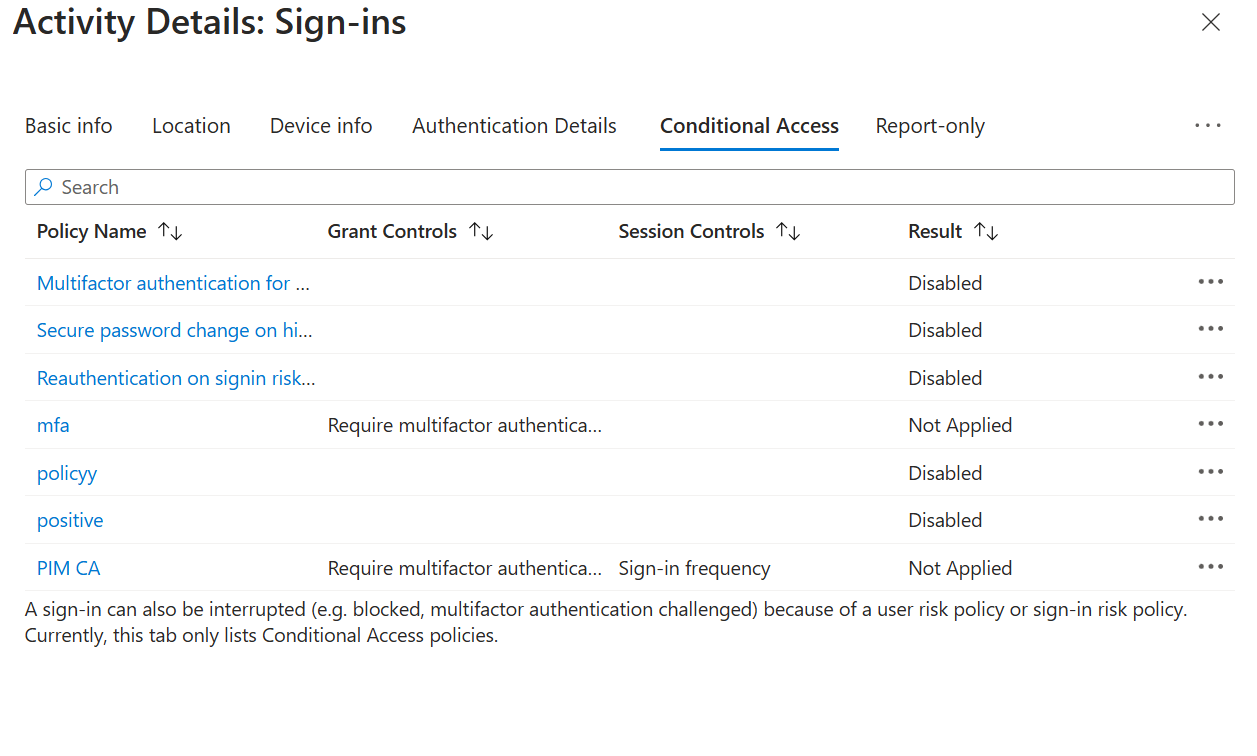Open the Device info tab

tap(321, 126)
